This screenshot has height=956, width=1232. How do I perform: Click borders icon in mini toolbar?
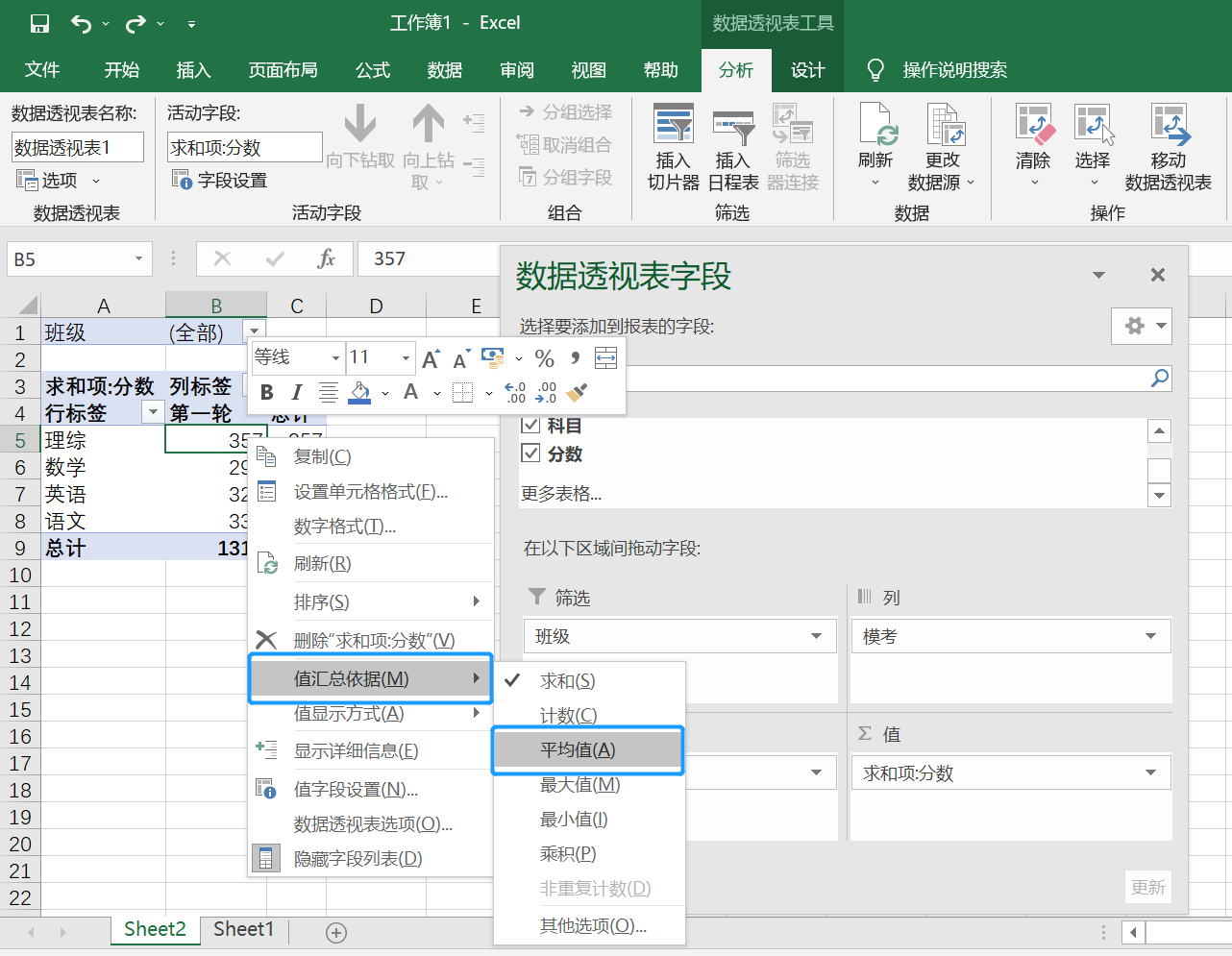(462, 392)
